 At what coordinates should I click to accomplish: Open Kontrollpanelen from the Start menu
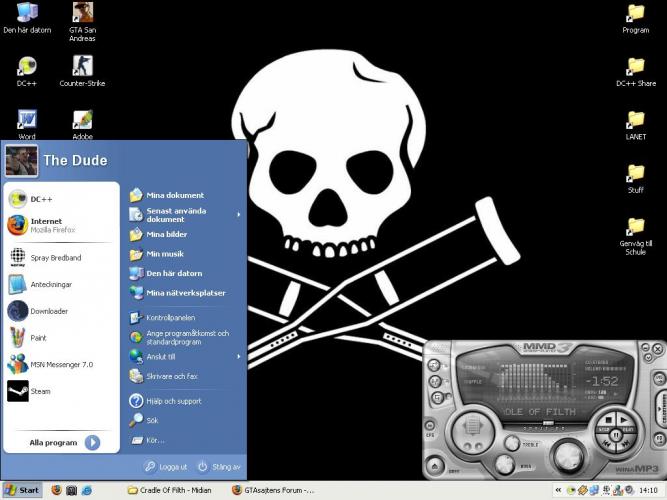[170, 318]
